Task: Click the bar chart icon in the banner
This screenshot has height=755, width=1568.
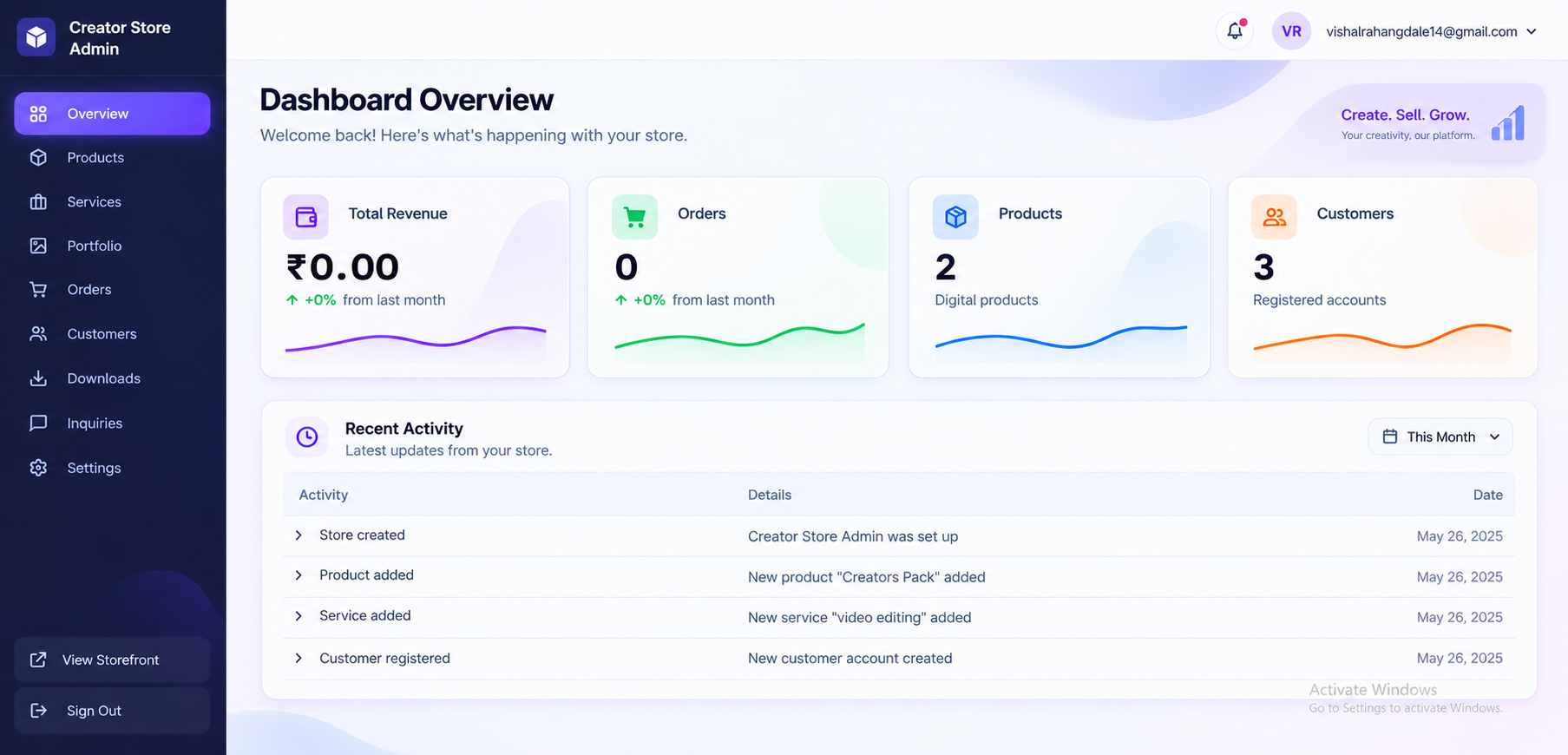Action: [1508, 123]
